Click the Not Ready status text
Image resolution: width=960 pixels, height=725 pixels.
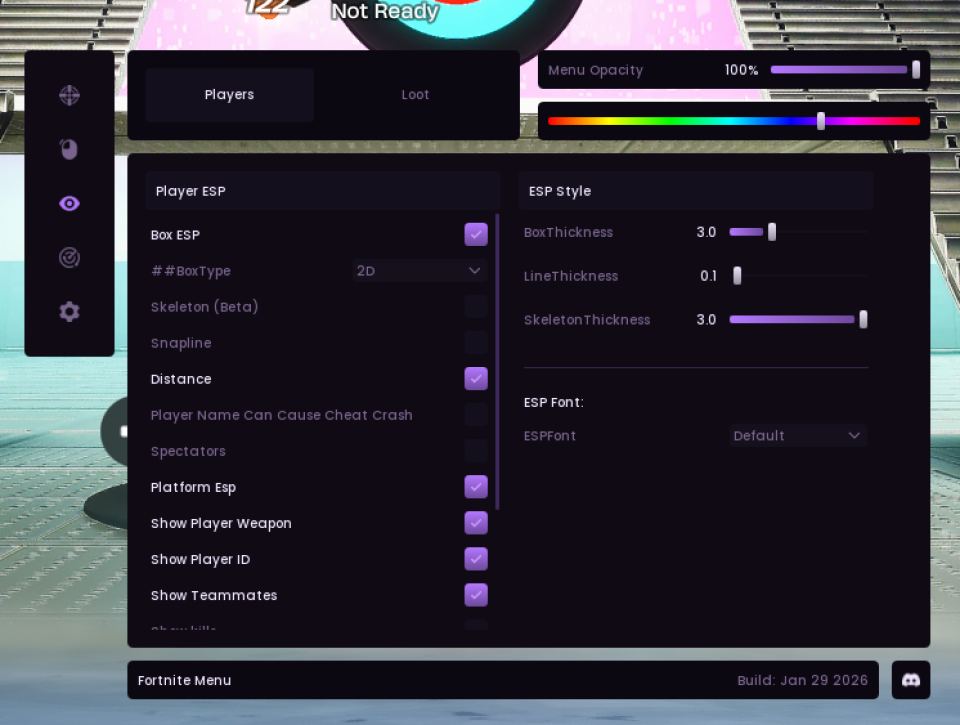click(384, 11)
